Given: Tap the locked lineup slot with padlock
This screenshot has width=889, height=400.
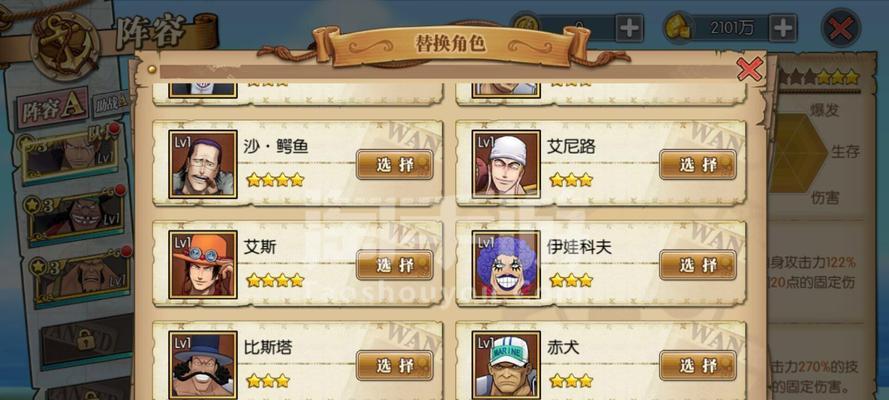Looking at the screenshot, I should point(85,340).
